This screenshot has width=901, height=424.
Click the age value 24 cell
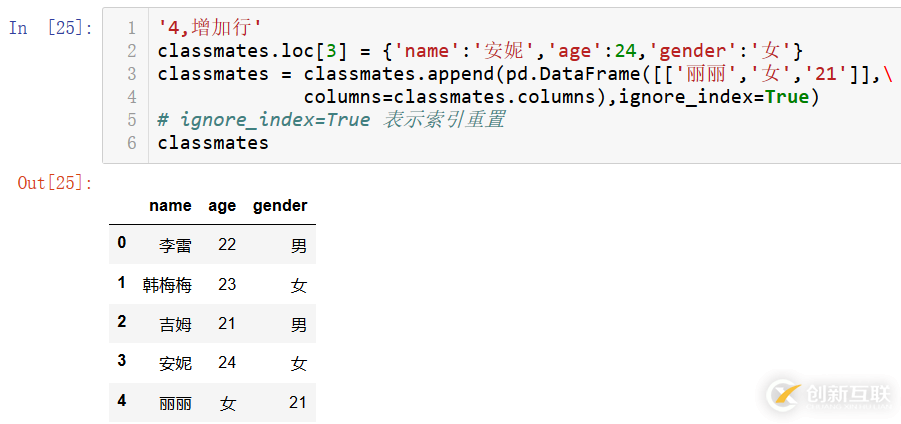pos(227,363)
